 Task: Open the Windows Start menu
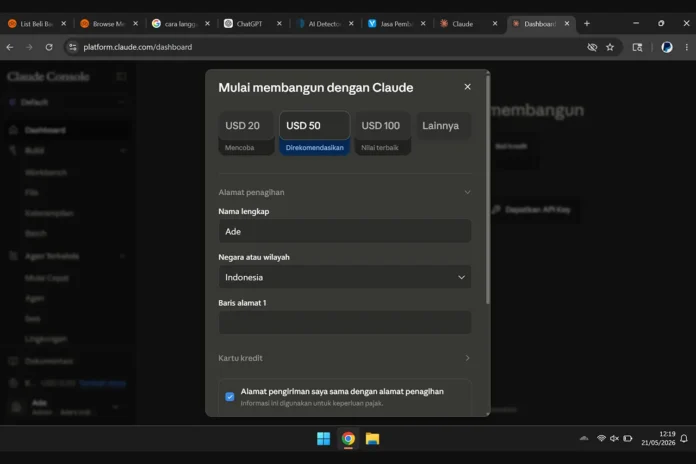click(324, 439)
